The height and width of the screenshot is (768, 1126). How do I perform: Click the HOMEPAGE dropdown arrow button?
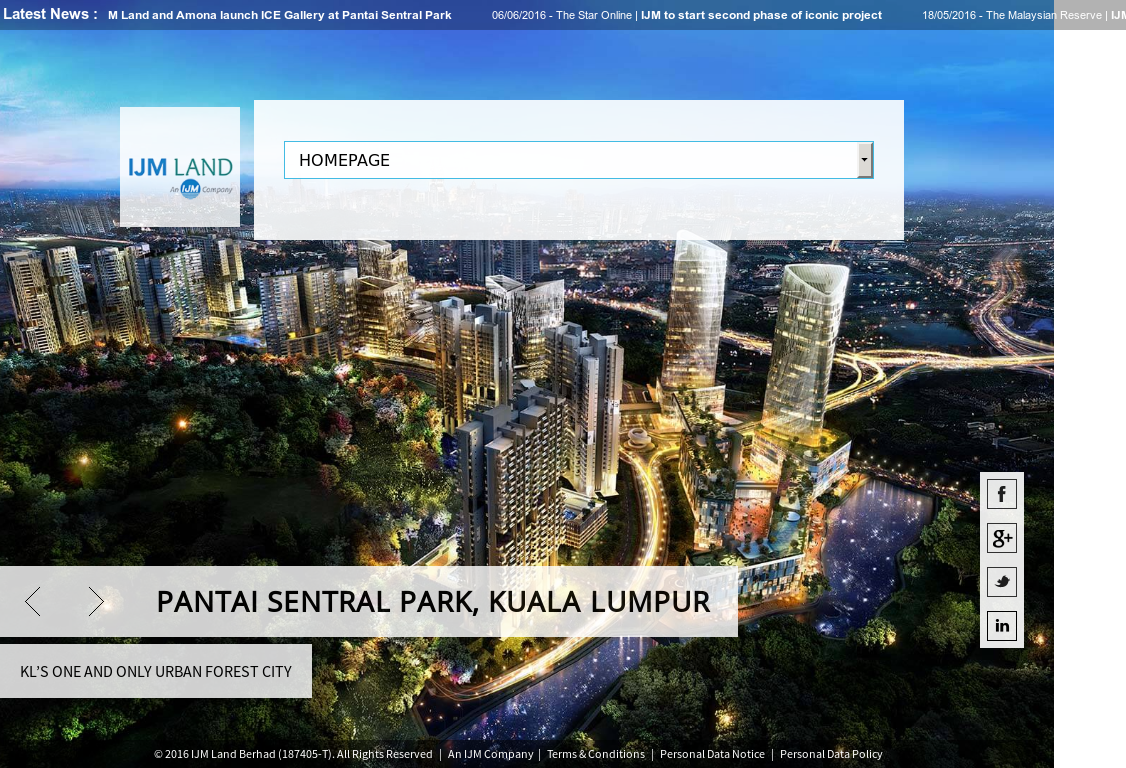click(x=865, y=160)
